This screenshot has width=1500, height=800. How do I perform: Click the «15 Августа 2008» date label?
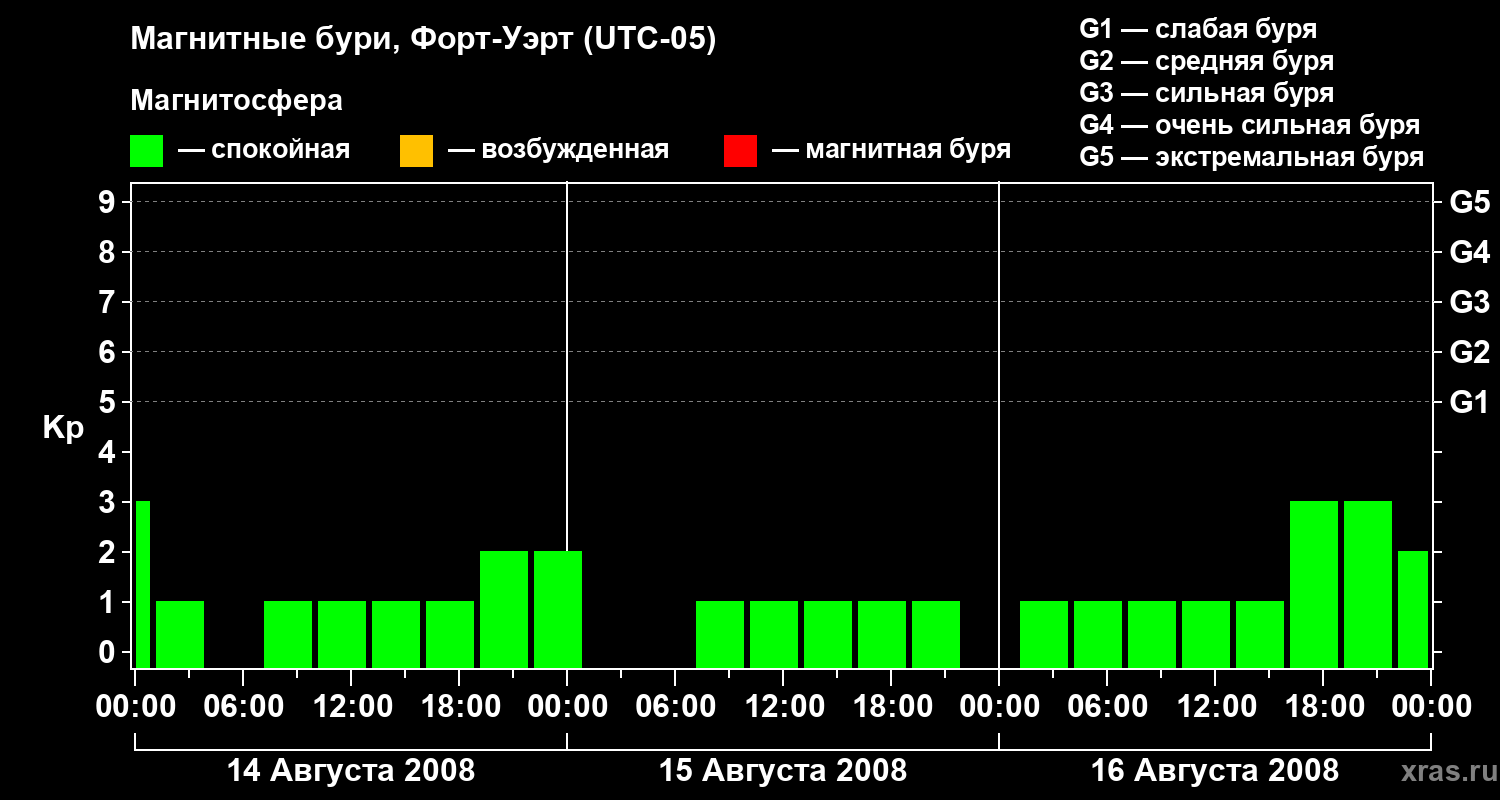(783, 771)
